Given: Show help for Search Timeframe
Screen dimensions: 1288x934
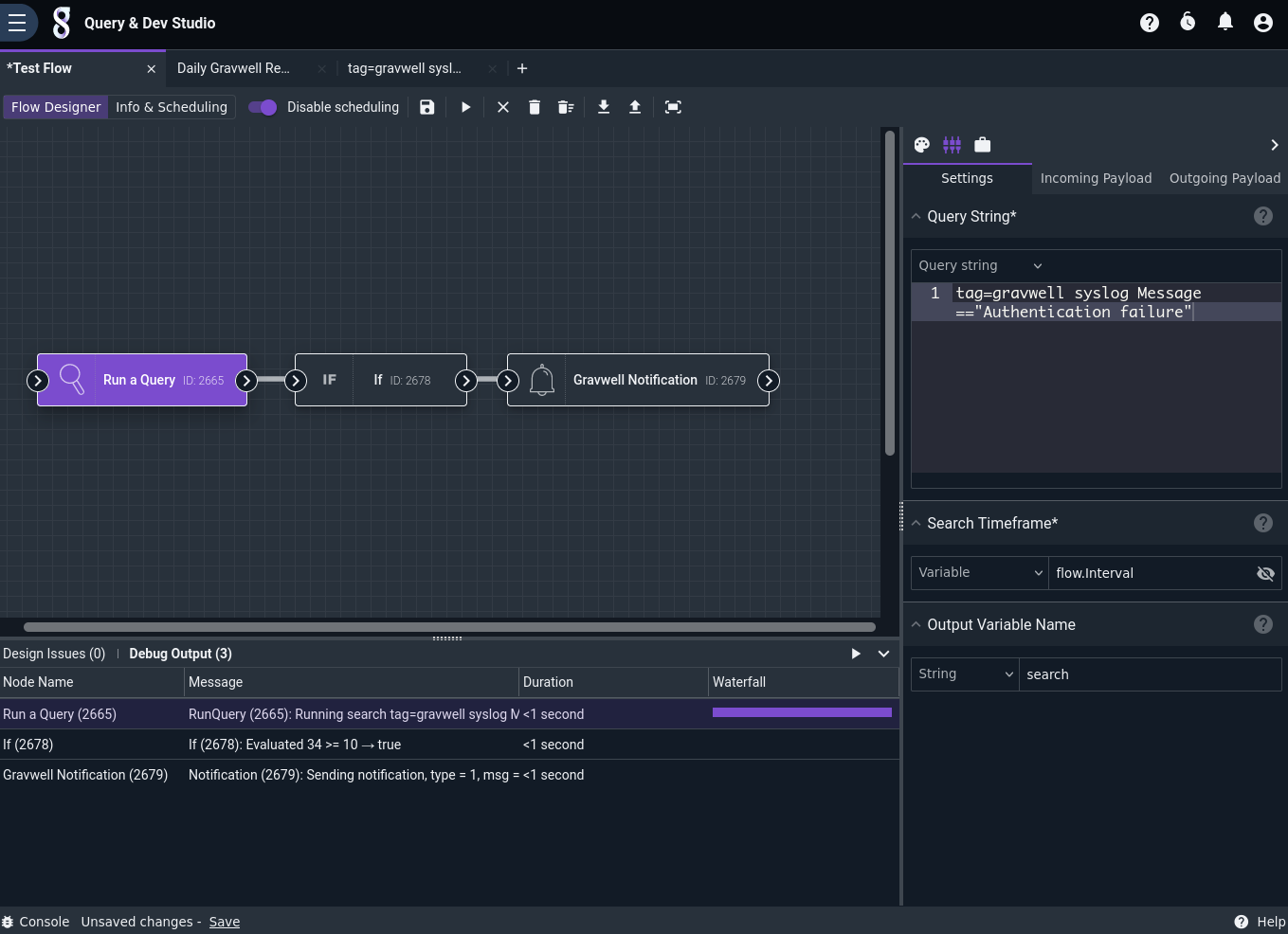Looking at the screenshot, I should coord(1263,523).
